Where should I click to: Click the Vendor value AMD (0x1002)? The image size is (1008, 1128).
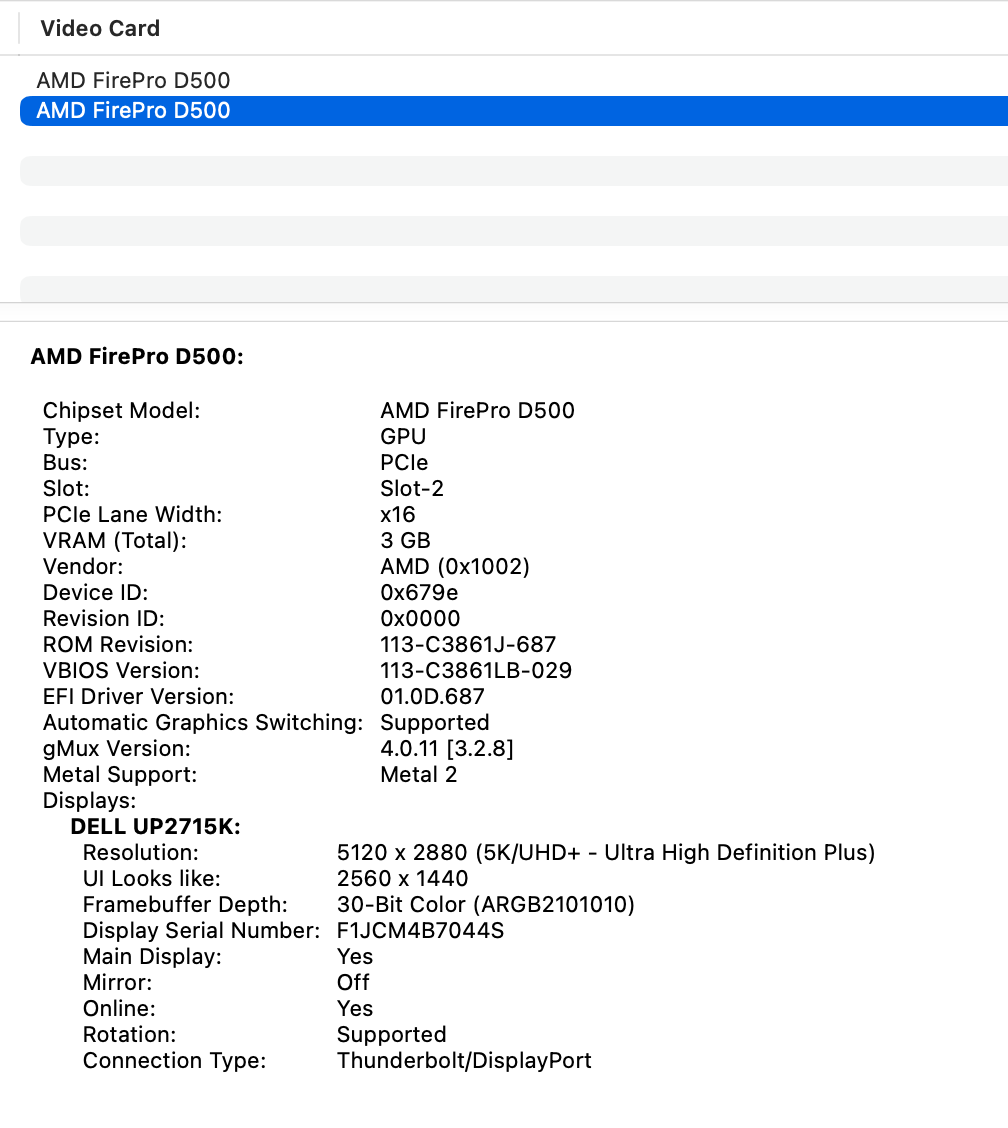455,566
